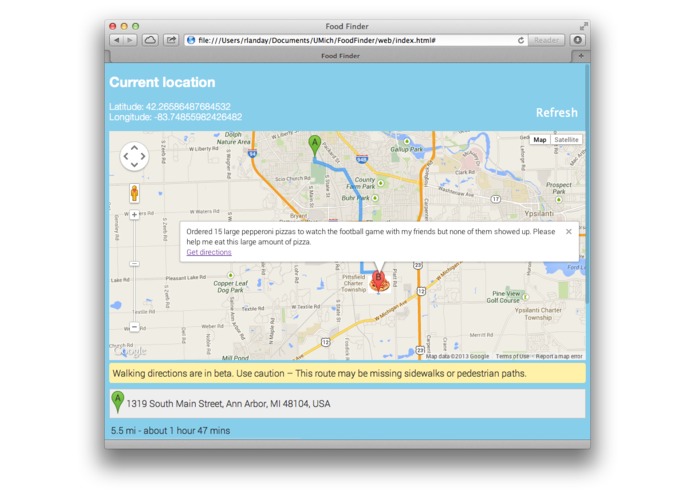Reload page using address bar reload icon
The width and height of the screenshot is (695, 494).
[x=521, y=40]
